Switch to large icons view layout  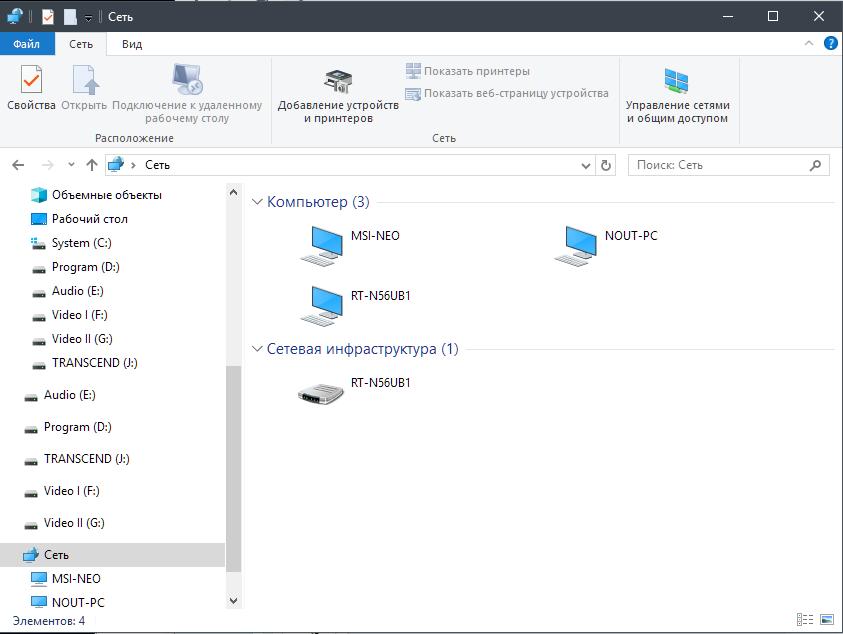pos(826,621)
